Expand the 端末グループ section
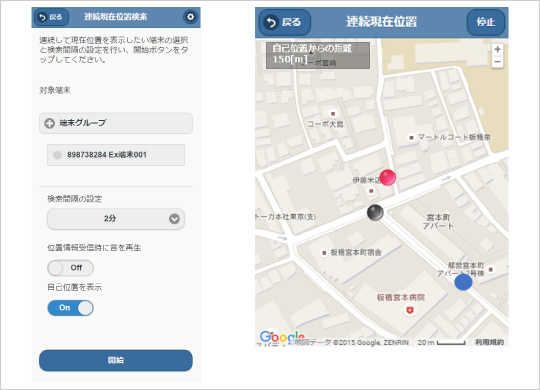540x390 pixels. [x=116, y=123]
